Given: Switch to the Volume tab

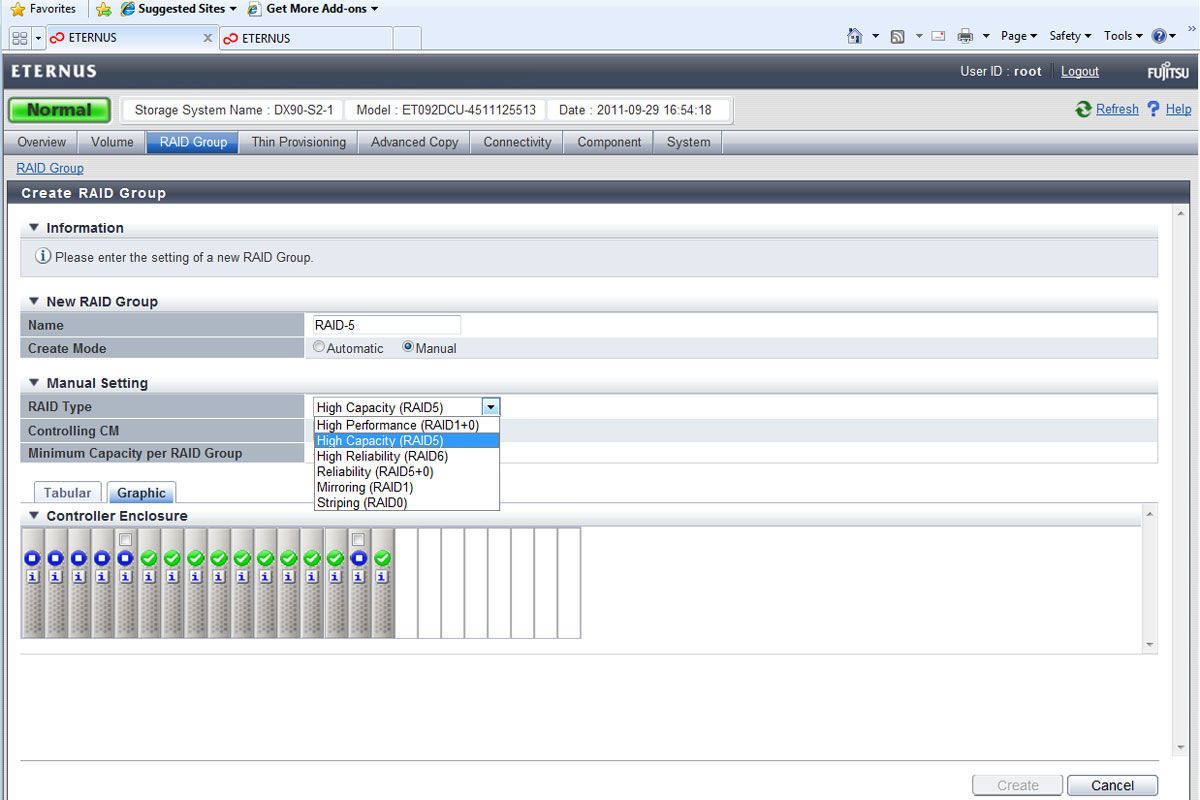Looking at the screenshot, I should coord(112,142).
